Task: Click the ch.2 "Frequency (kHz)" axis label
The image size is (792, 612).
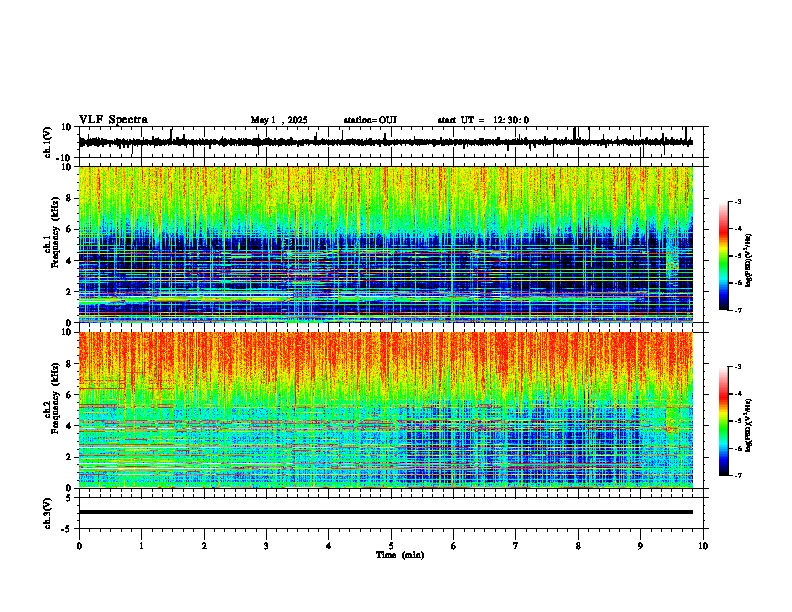Action: coord(55,398)
